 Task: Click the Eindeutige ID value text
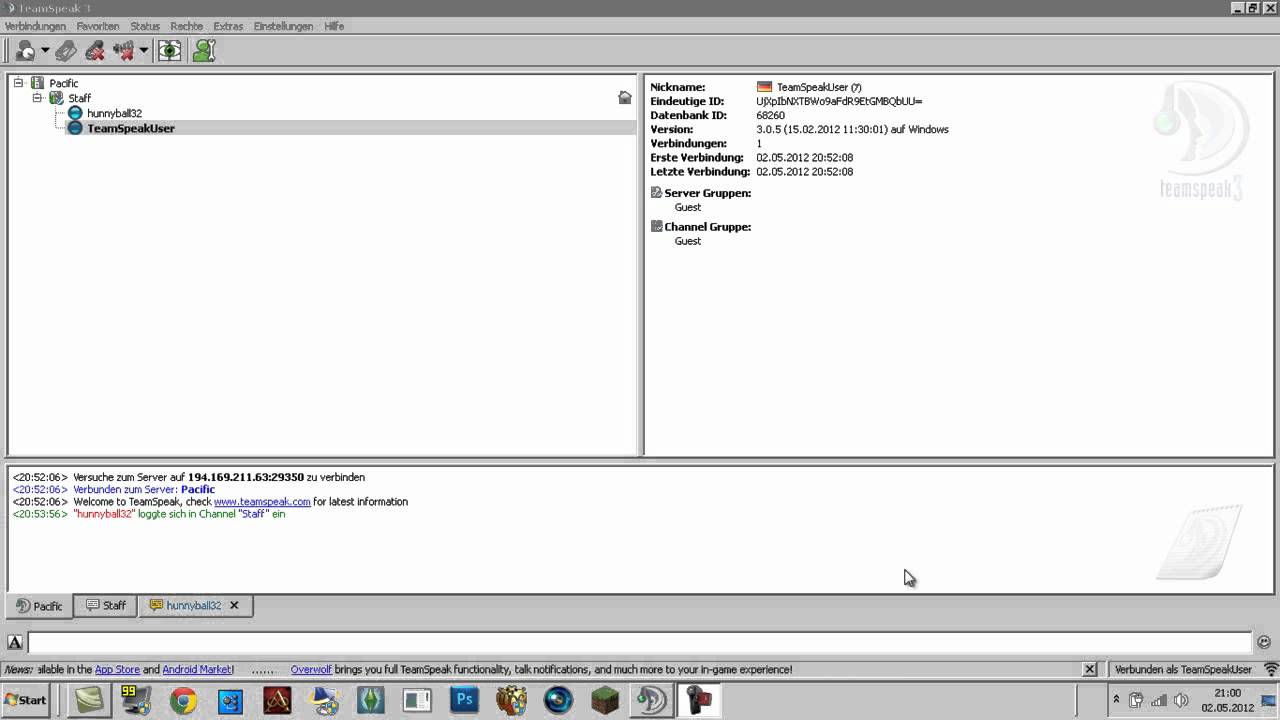pyautogui.click(x=839, y=101)
